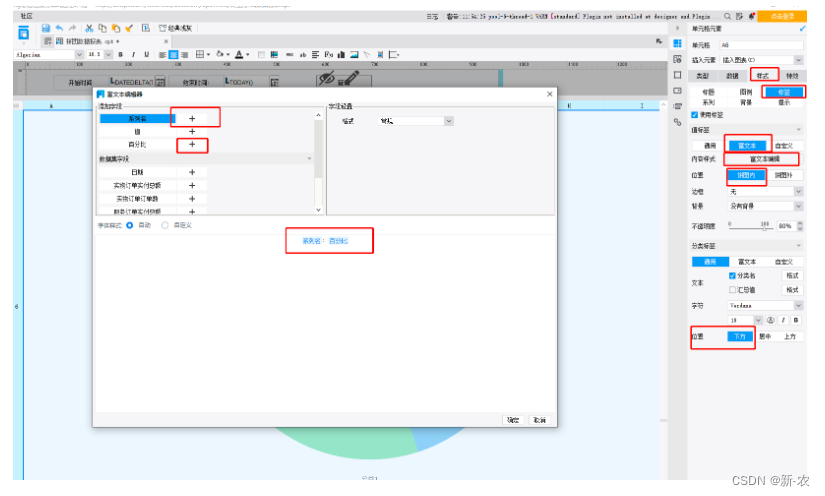Click the plus next to 实收订单实付总额
Viewport: 825px width, 496px height.
click(x=192, y=186)
